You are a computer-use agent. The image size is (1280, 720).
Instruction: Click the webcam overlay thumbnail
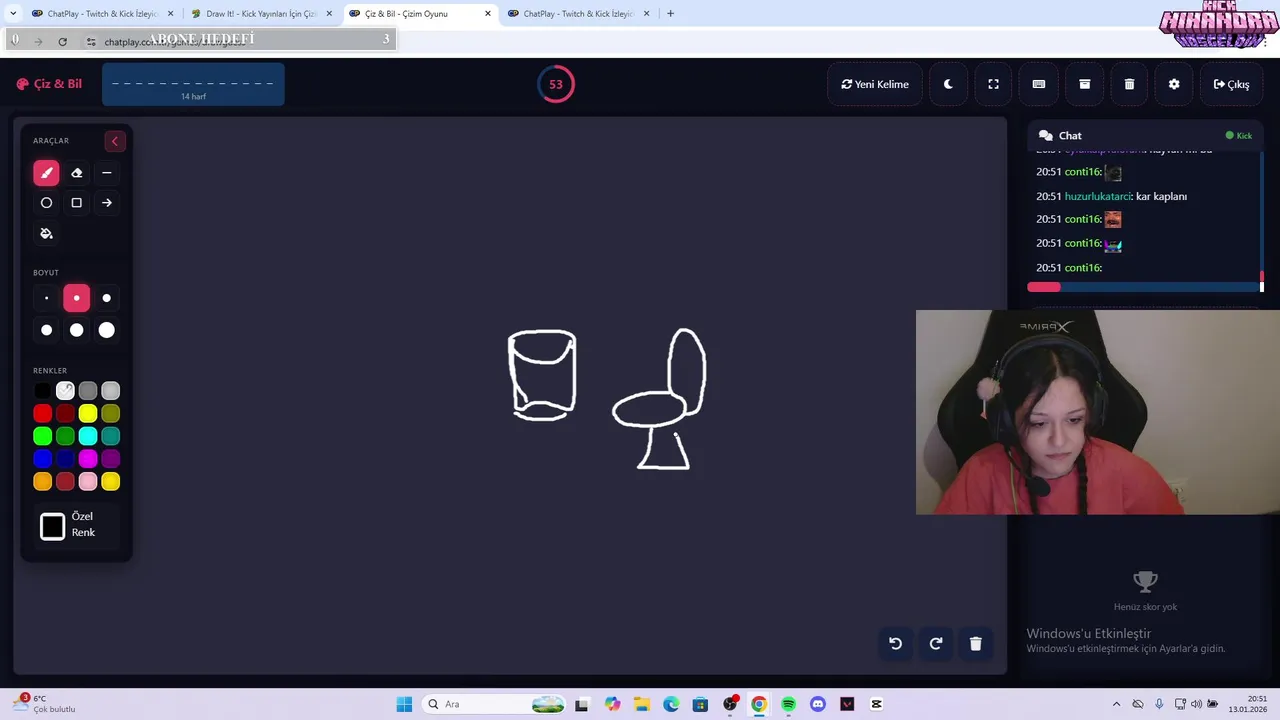point(1097,412)
